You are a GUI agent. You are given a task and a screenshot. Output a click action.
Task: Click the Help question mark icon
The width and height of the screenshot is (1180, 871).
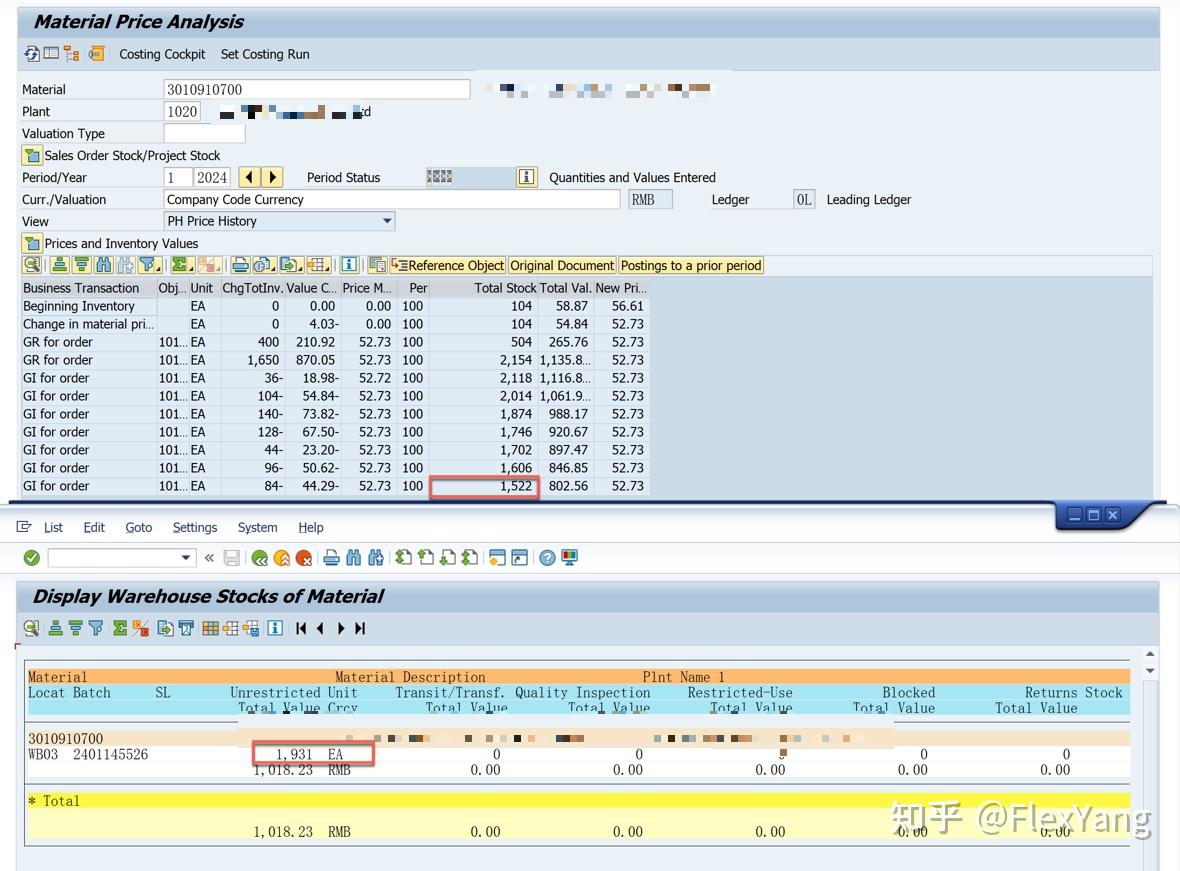click(x=547, y=558)
